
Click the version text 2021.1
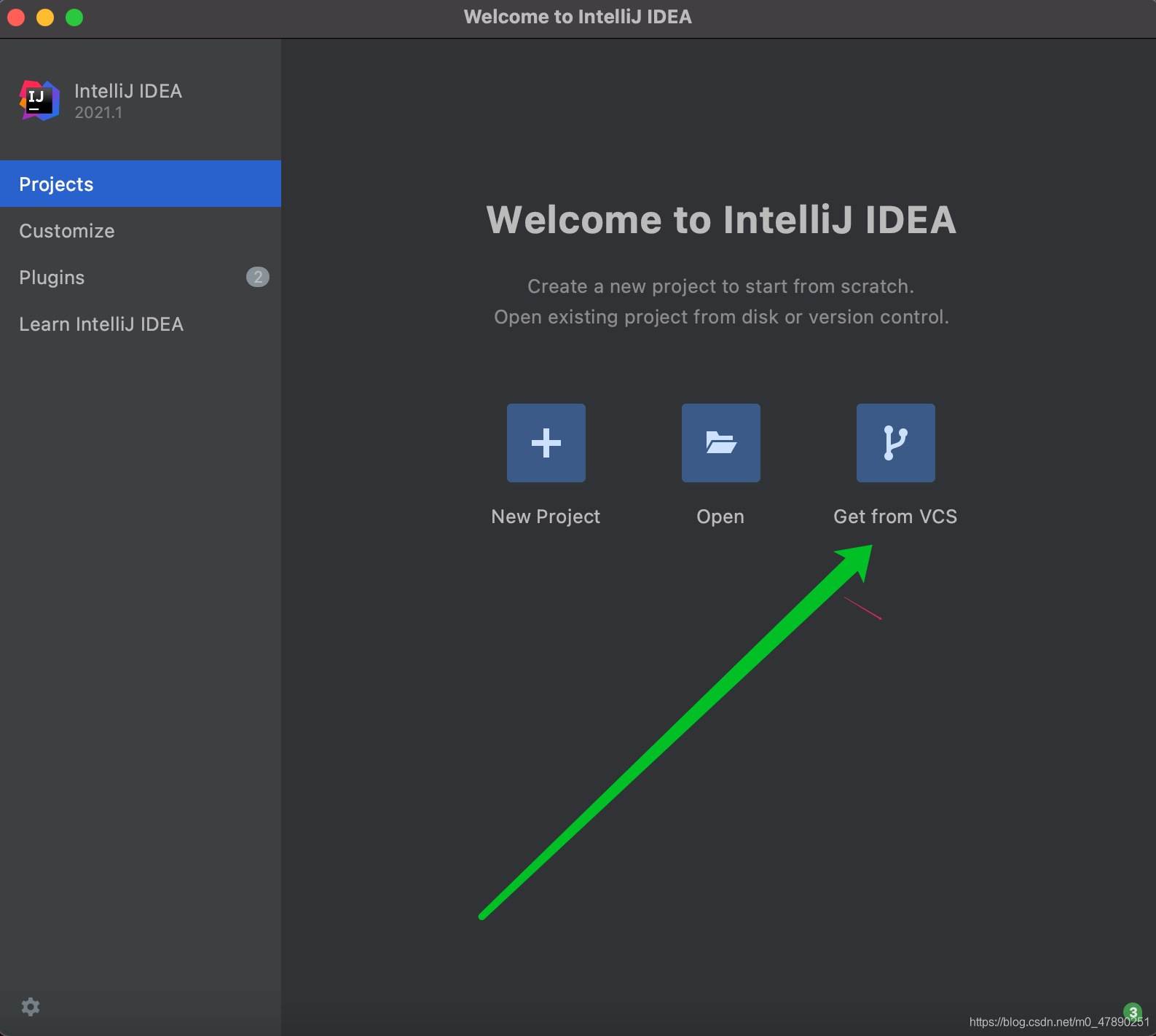(98, 112)
